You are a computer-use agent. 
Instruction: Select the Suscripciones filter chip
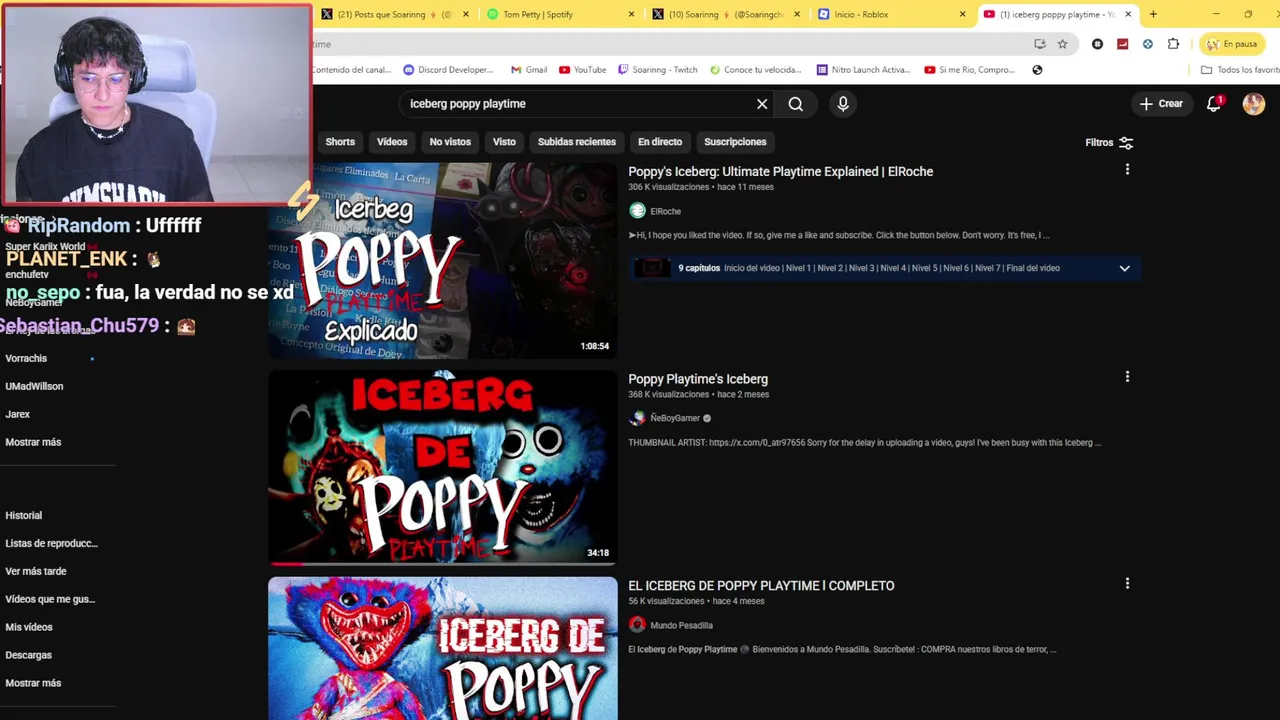pyautogui.click(x=735, y=142)
